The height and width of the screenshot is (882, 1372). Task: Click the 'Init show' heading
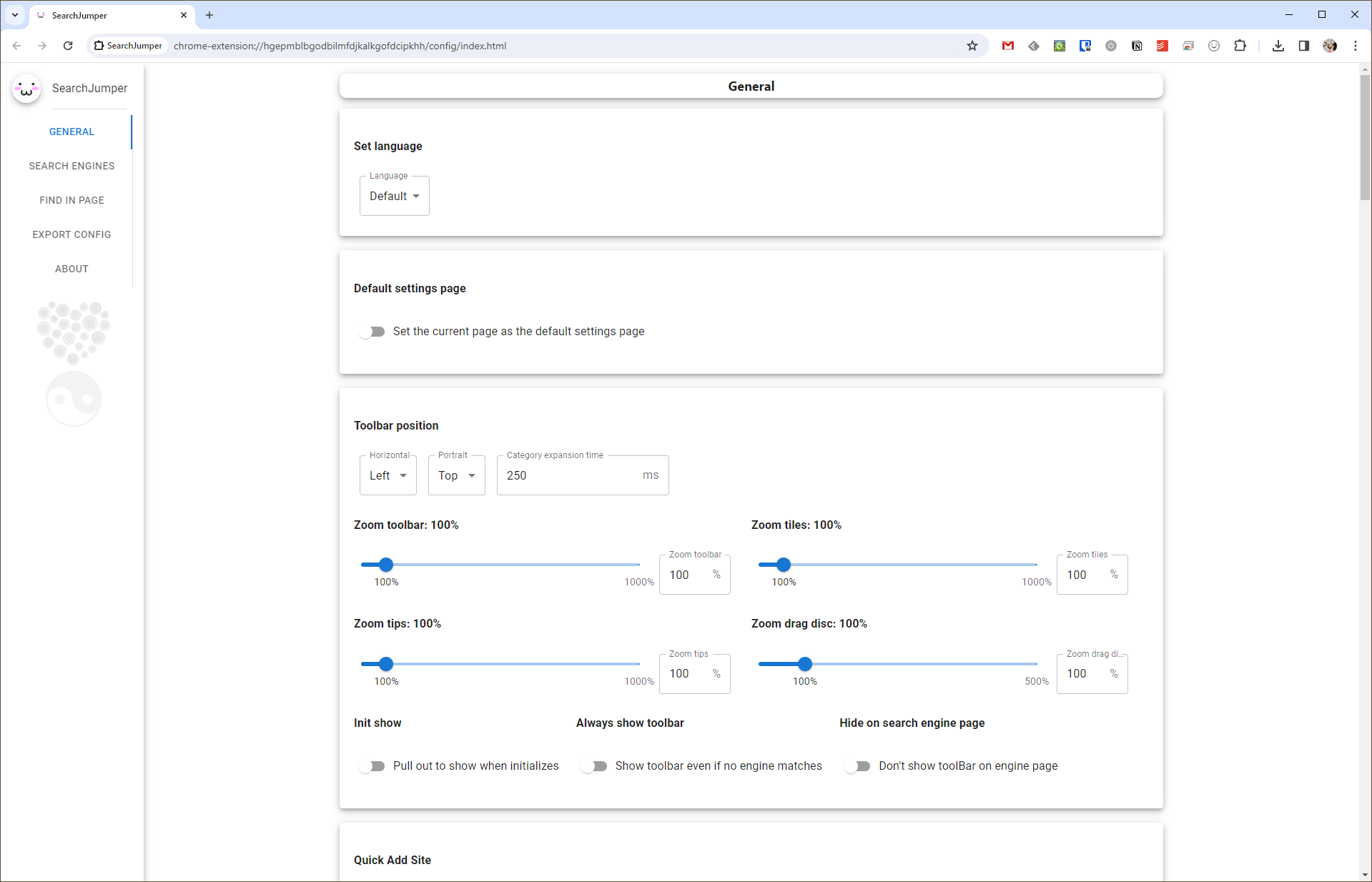point(377,723)
